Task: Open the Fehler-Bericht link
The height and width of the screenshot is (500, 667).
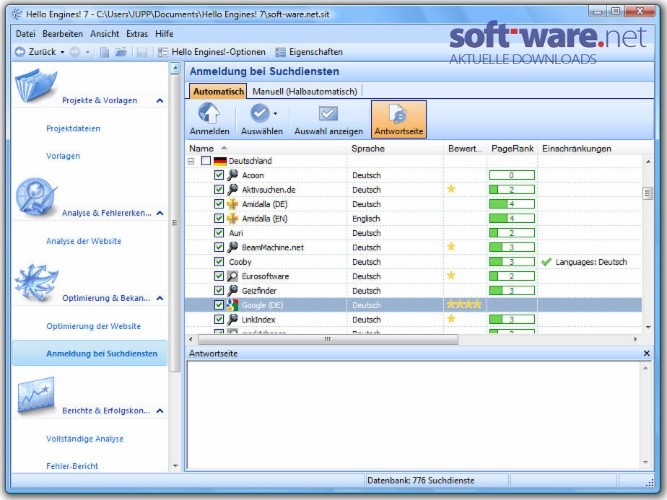Action: point(72,466)
